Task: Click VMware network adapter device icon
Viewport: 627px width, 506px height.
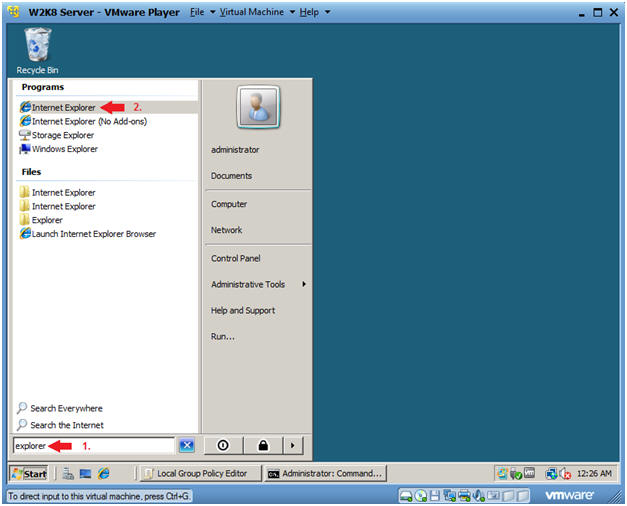Action: click(x=449, y=496)
